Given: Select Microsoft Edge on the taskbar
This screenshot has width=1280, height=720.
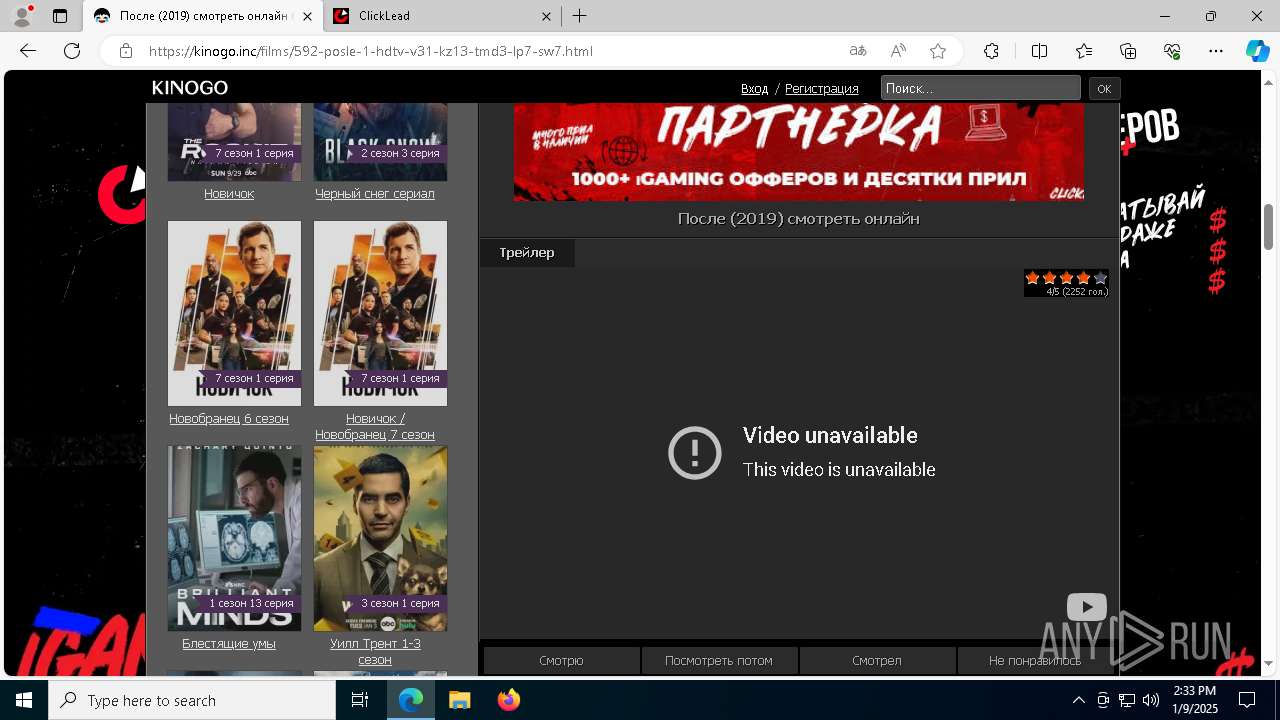Looking at the screenshot, I should (x=411, y=700).
